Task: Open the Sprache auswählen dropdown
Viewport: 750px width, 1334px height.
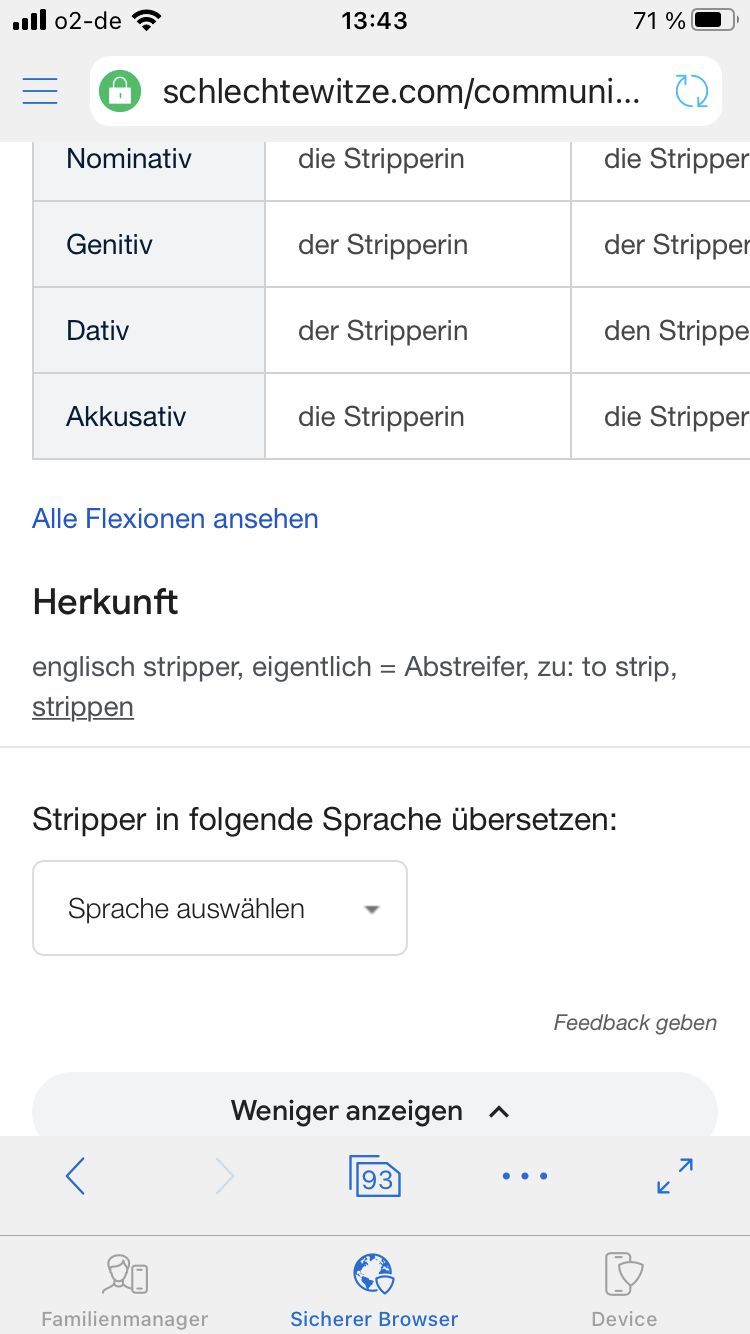Action: (220, 908)
